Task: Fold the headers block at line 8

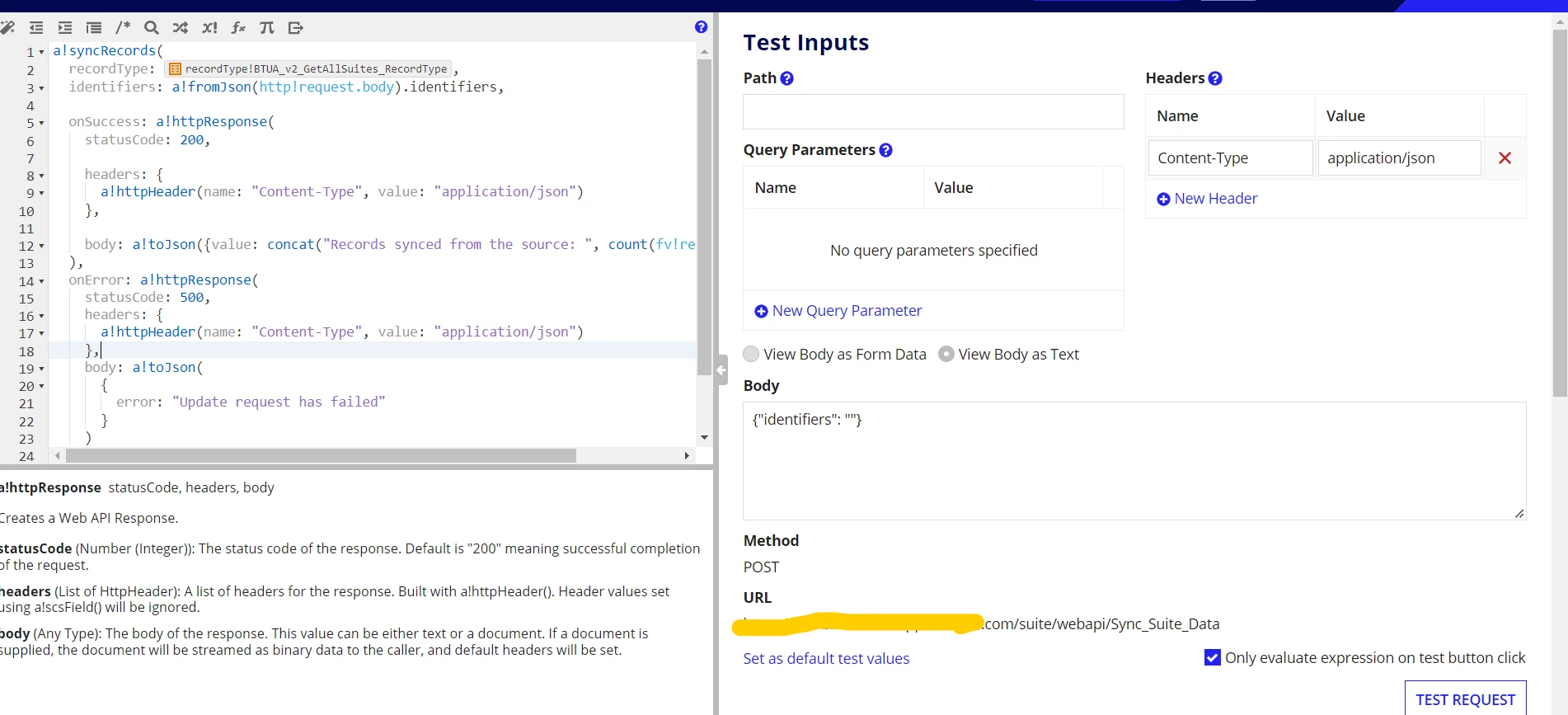Action: (41, 176)
